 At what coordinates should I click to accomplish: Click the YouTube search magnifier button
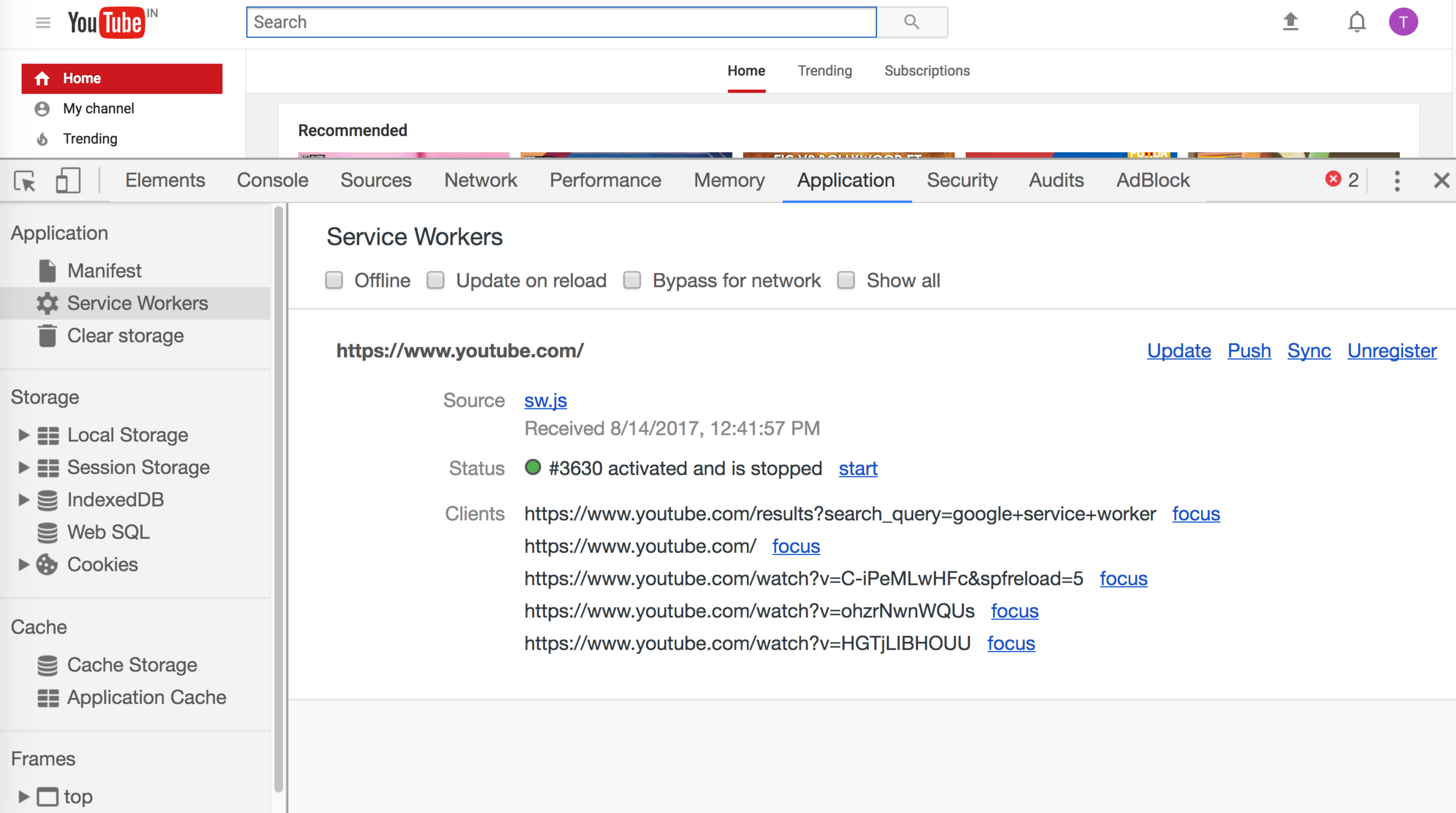pyautogui.click(x=911, y=22)
